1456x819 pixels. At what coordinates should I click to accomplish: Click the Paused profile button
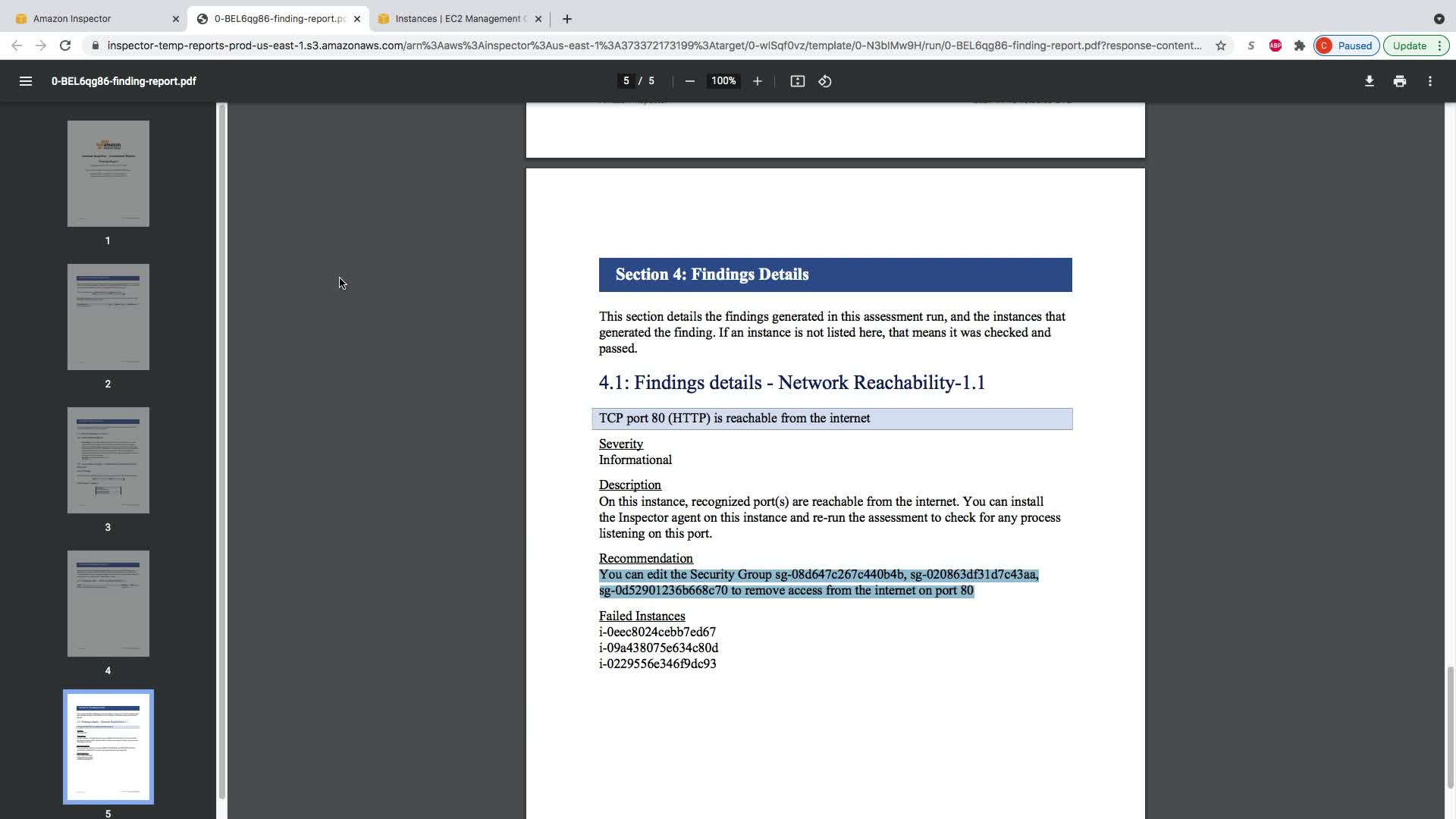[1346, 45]
